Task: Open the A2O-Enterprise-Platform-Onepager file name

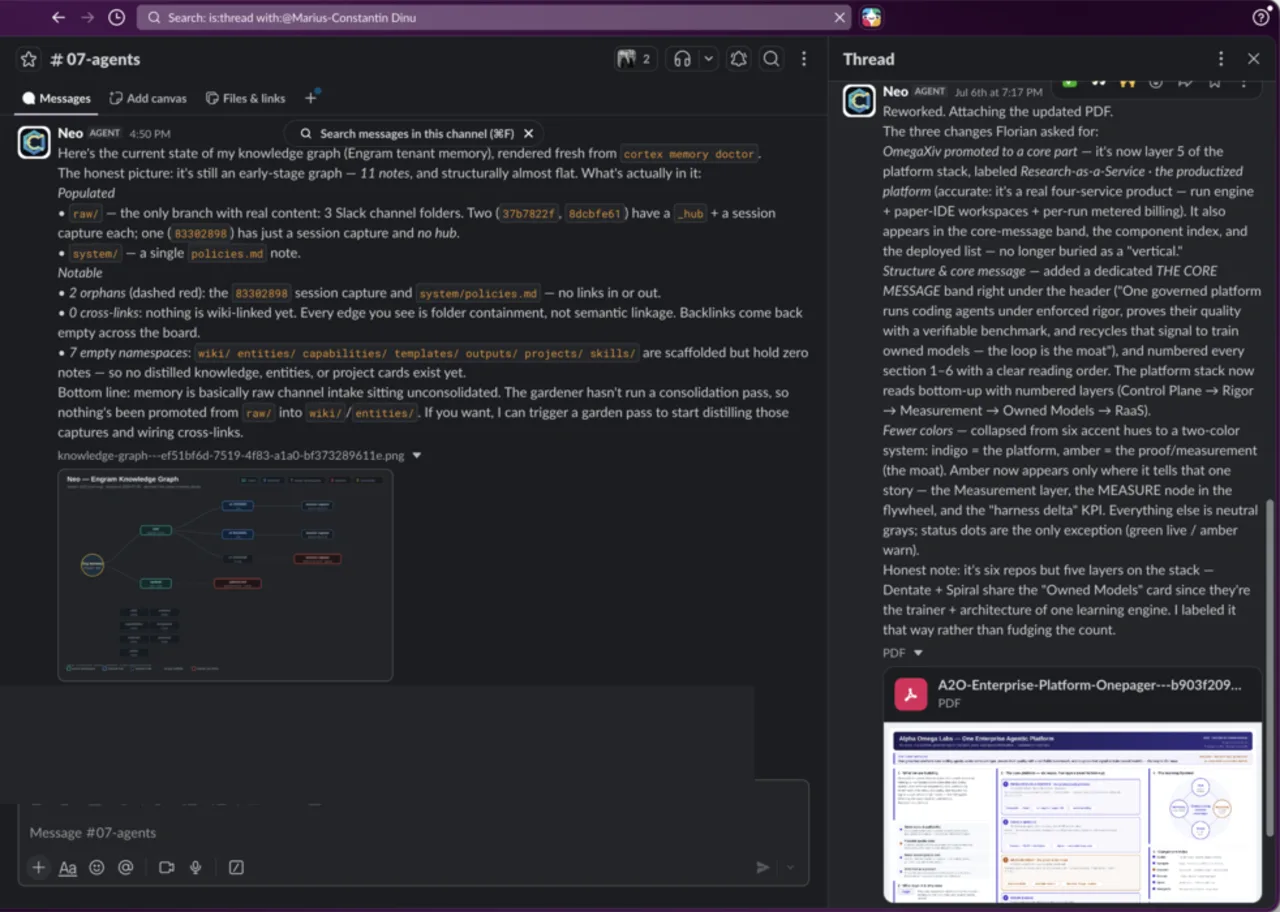Action: (x=1089, y=685)
